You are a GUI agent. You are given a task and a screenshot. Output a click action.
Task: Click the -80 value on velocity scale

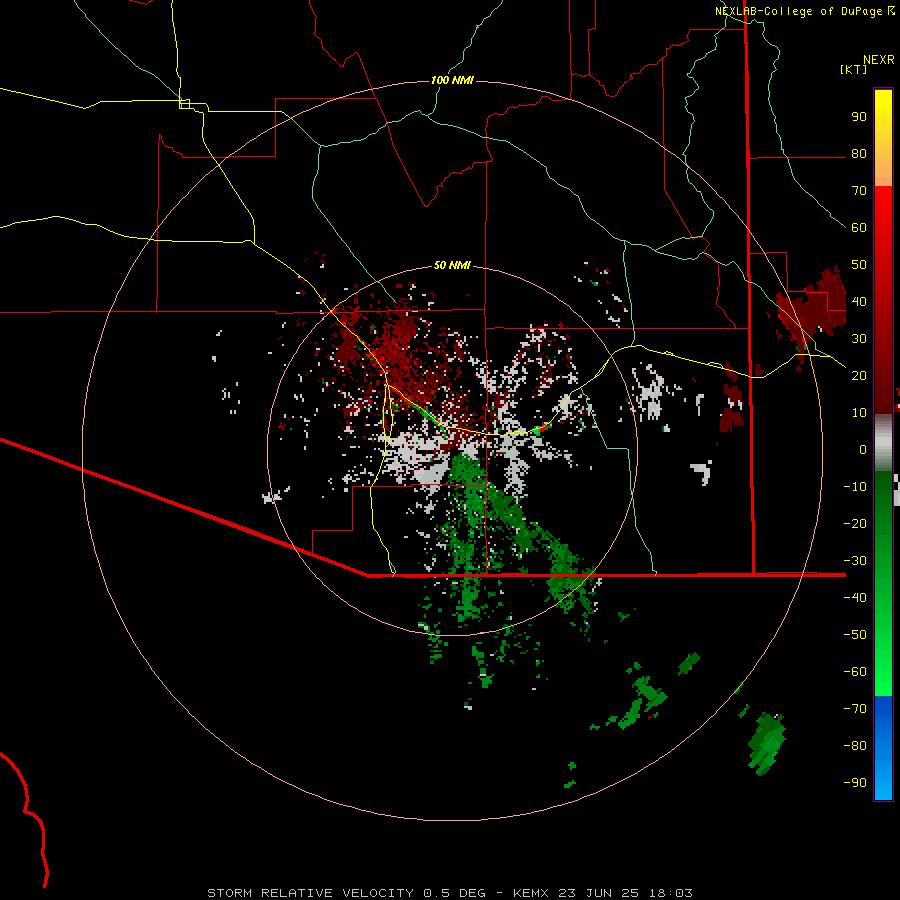pyautogui.click(x=855, y=746)
